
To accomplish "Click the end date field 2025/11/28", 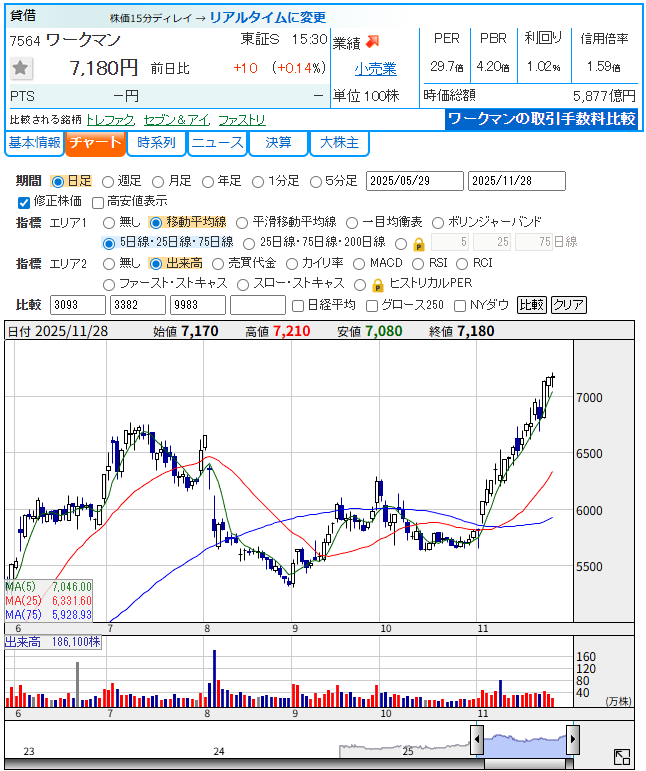I will coord(517,181).
